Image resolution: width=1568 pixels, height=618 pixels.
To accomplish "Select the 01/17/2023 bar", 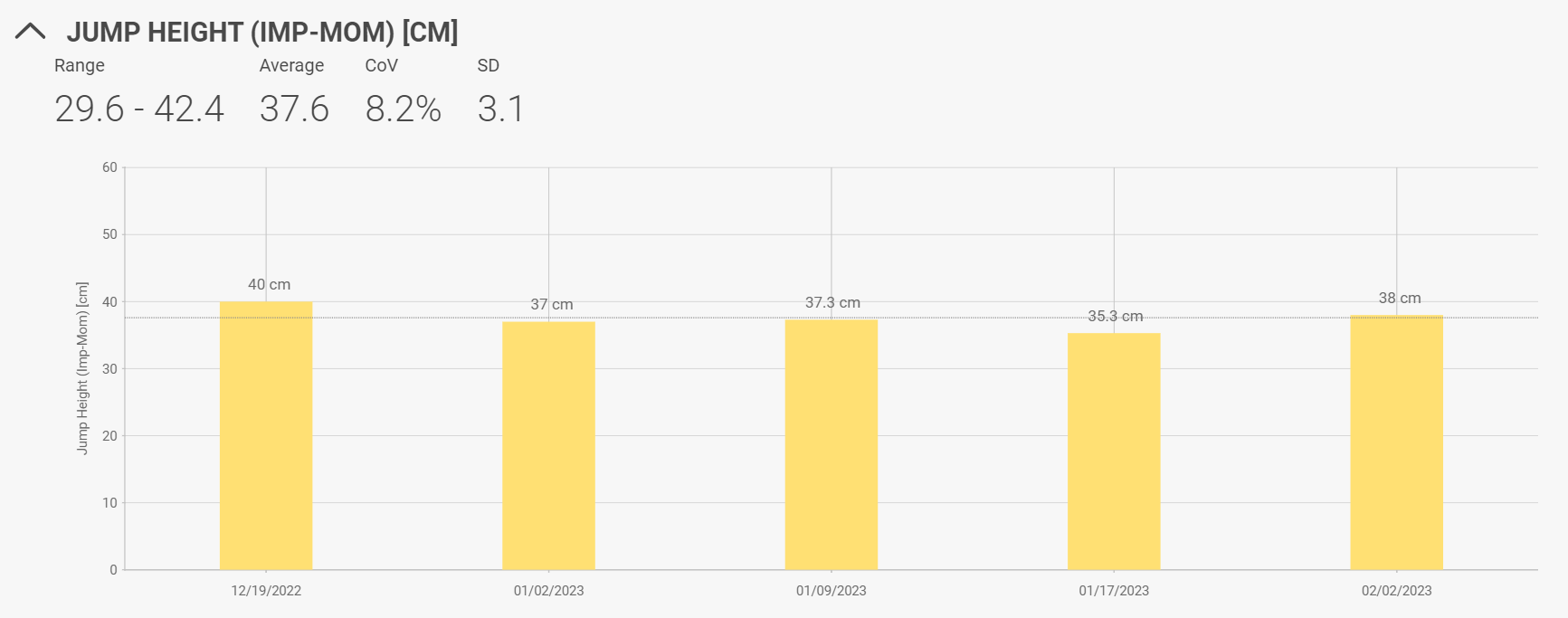I will coord(1114,451).
